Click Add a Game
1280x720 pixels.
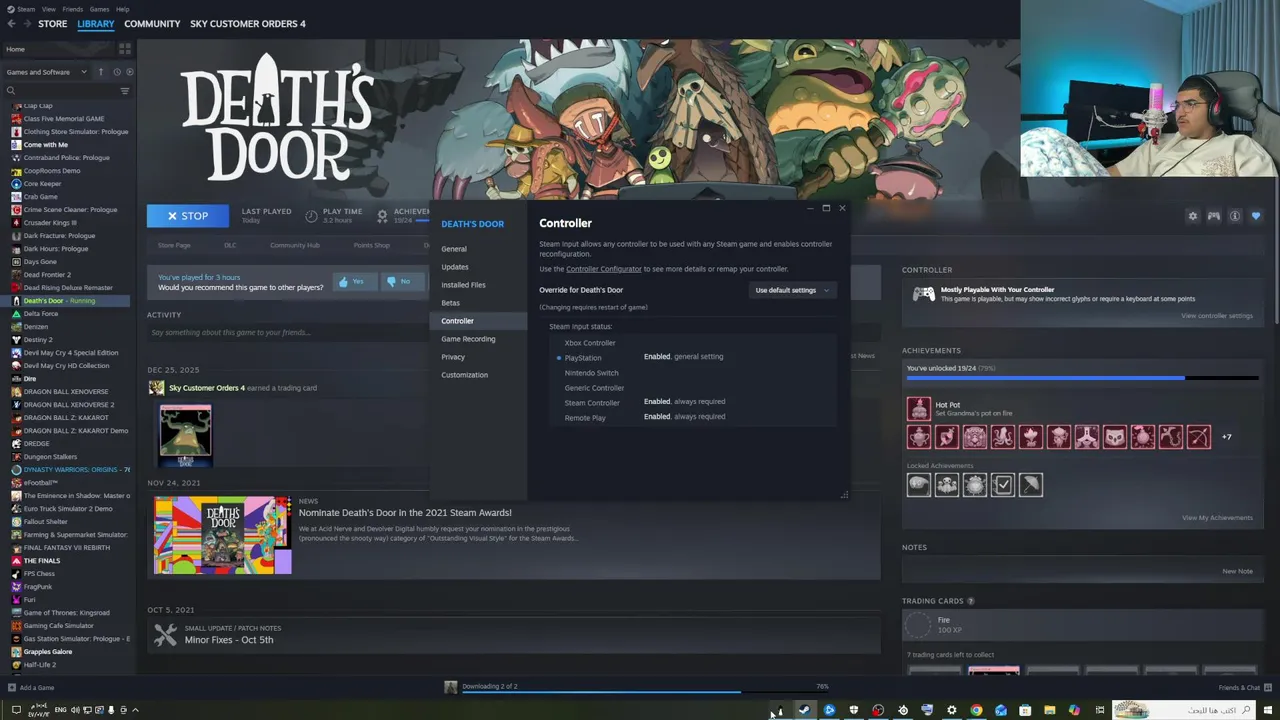[x=30, y=688]
